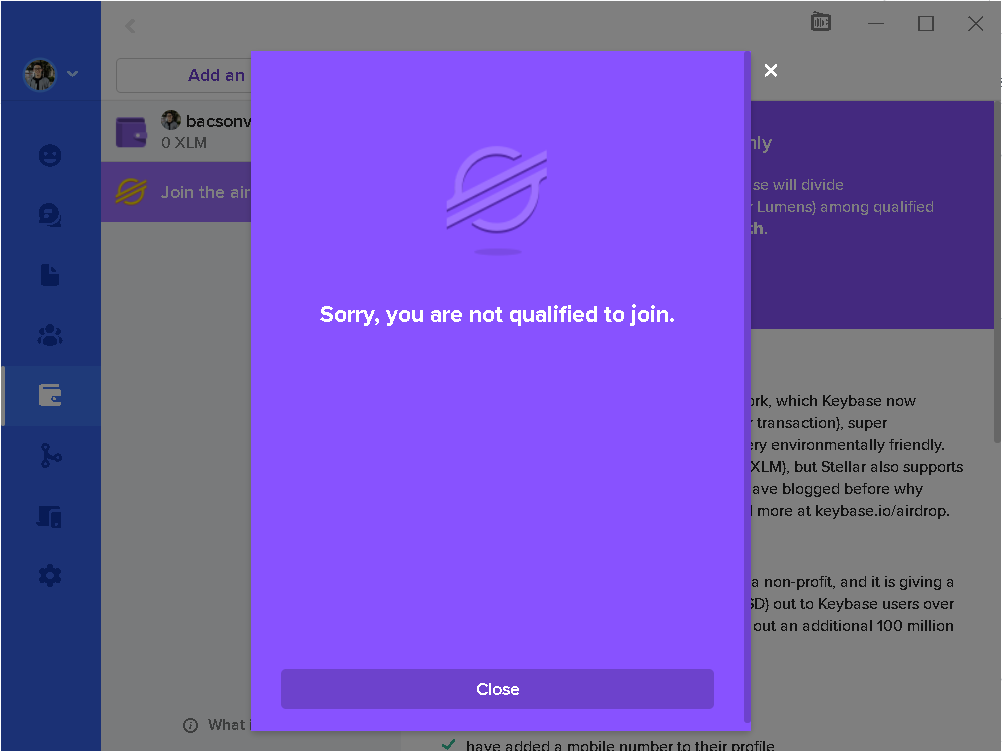Image resolution: width=1002 pixels, height=752 pixels.
Task: Click the Teams icon in the sidebar
Action: 50,335
